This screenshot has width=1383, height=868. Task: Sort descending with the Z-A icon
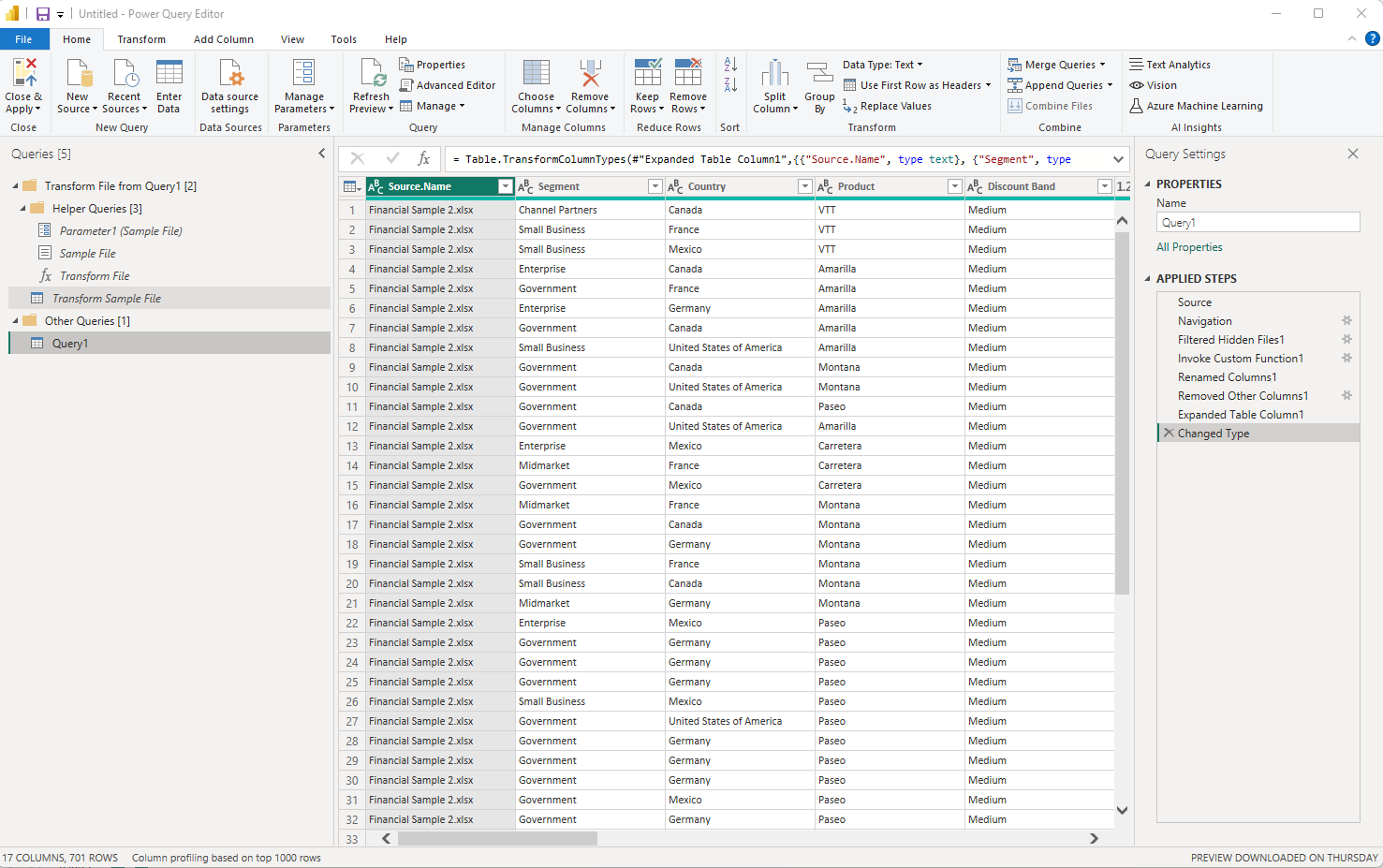coord(731,85)
